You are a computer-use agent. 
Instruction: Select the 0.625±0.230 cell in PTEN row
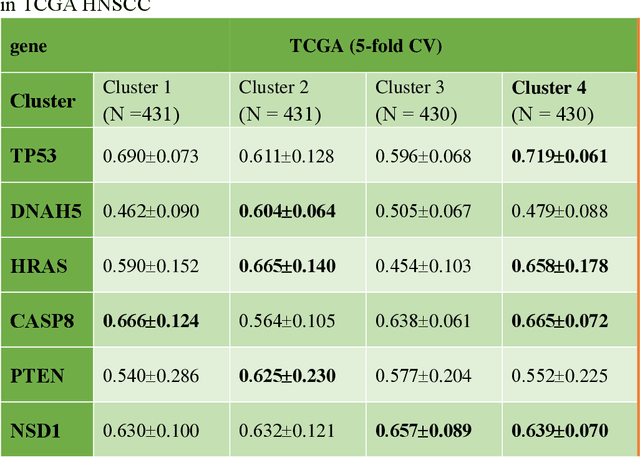coord(287,376)
